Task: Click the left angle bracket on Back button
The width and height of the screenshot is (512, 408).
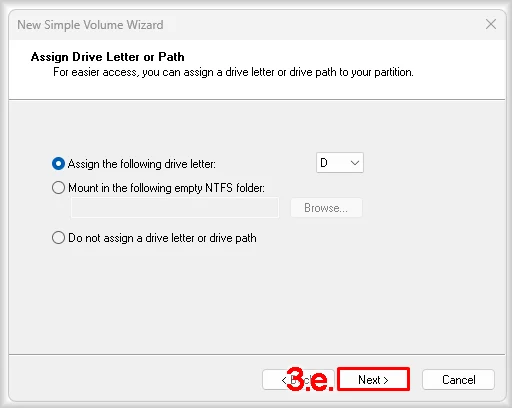Action: pyautogui.click(x=284, y=380)
